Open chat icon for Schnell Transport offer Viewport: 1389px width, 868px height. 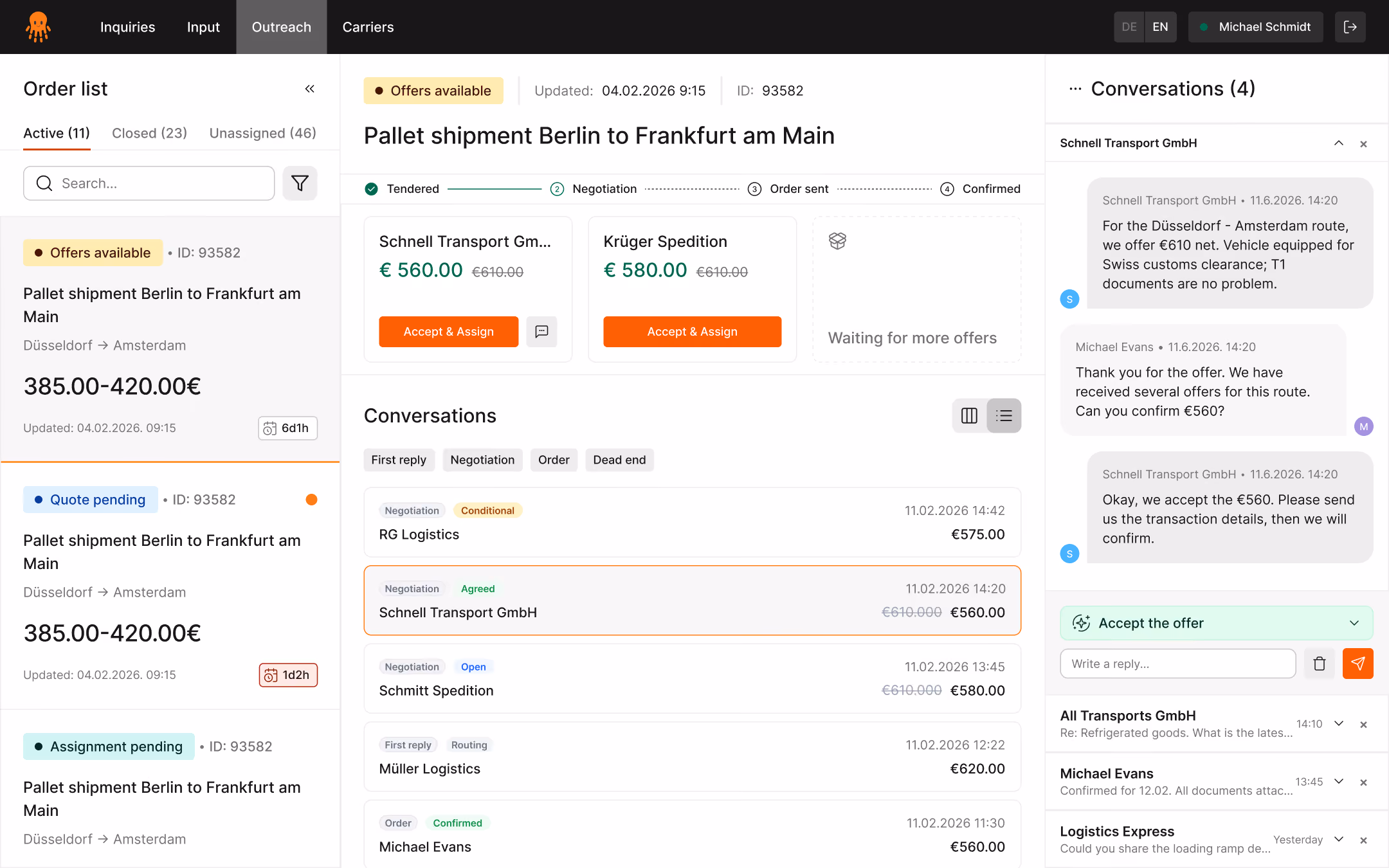point(541,332)
